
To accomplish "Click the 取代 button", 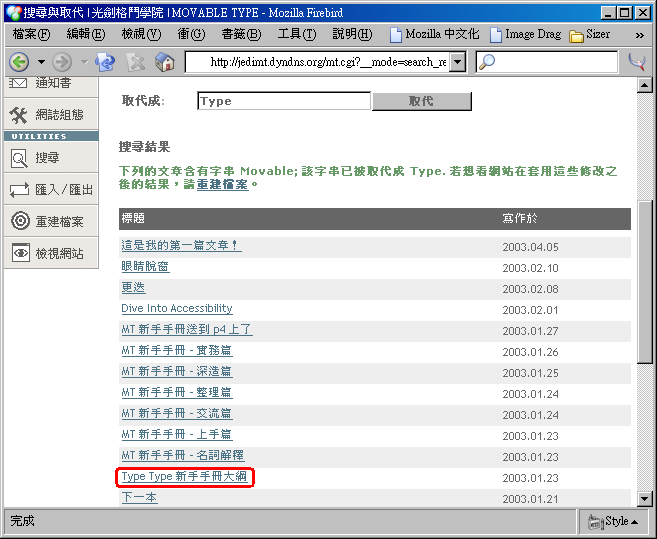I will click(422, 101).
